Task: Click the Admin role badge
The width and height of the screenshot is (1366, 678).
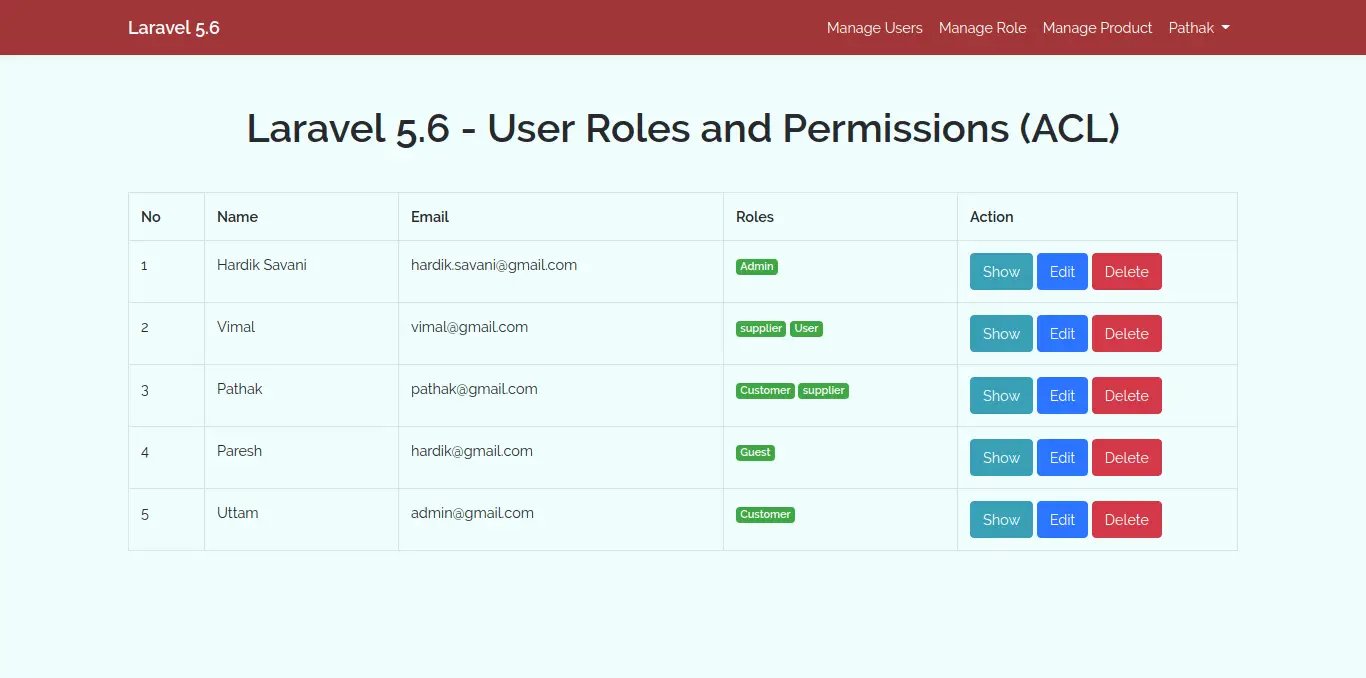Action: tap(757, 267)
